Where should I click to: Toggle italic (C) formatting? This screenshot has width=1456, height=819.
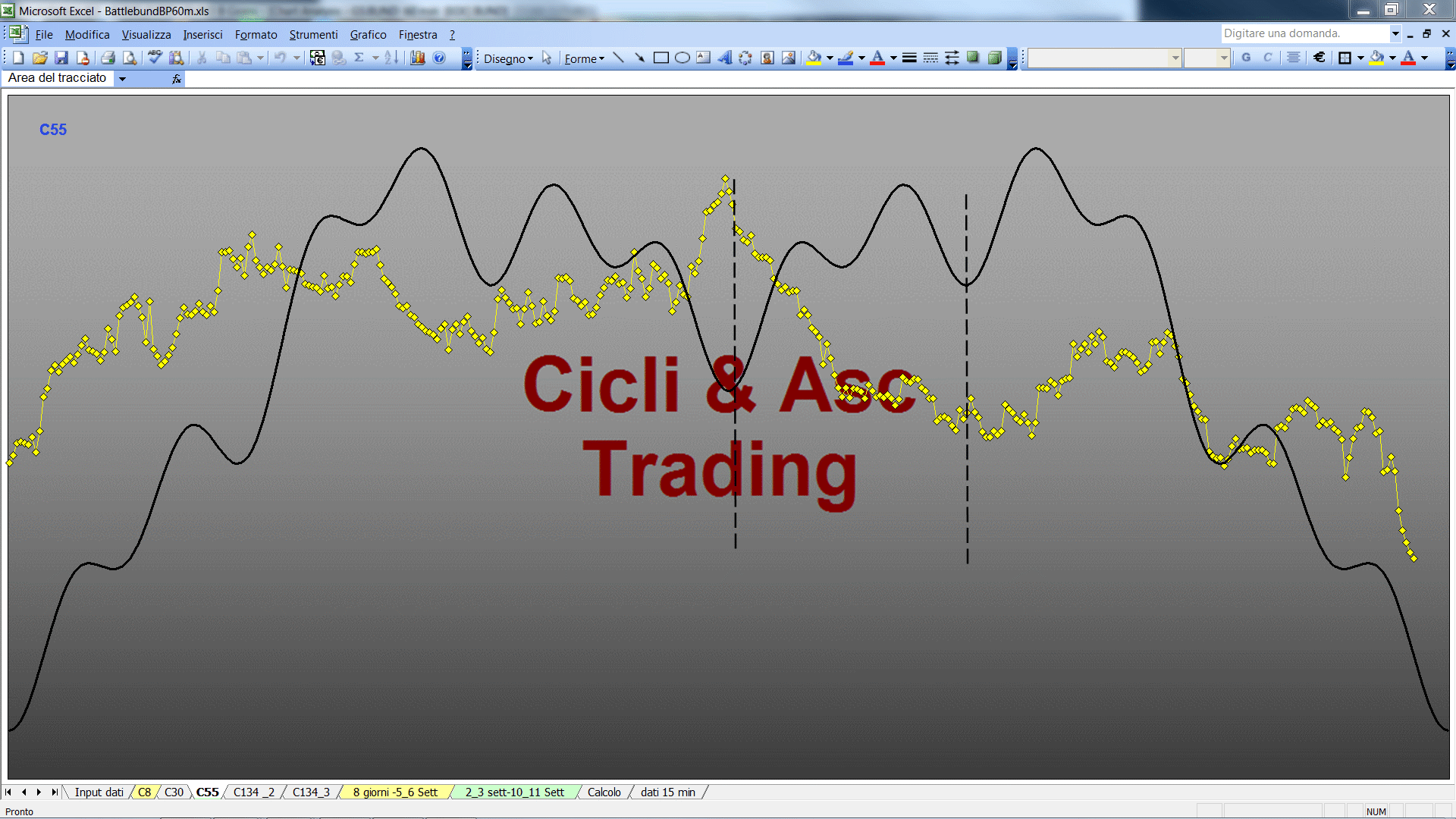coord(1267,58)
